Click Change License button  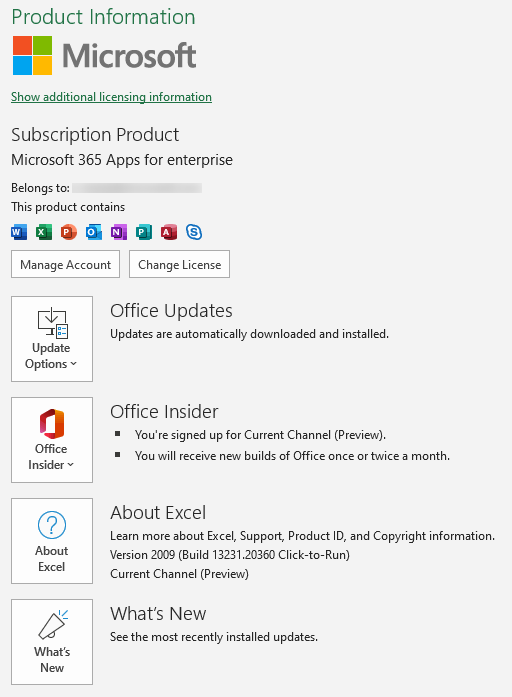(x=180, y=264)
